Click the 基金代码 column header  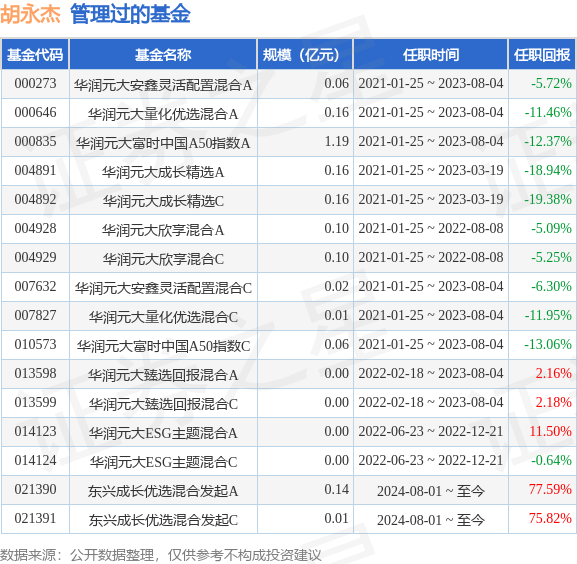35,54
